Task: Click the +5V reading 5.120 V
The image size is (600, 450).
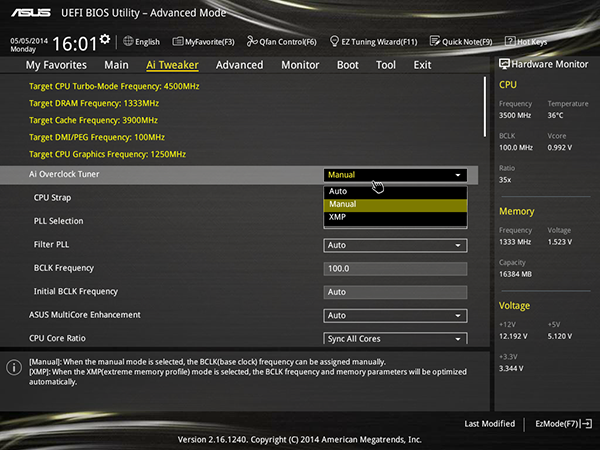Action: pyautogui.click(x=559, y=336)
